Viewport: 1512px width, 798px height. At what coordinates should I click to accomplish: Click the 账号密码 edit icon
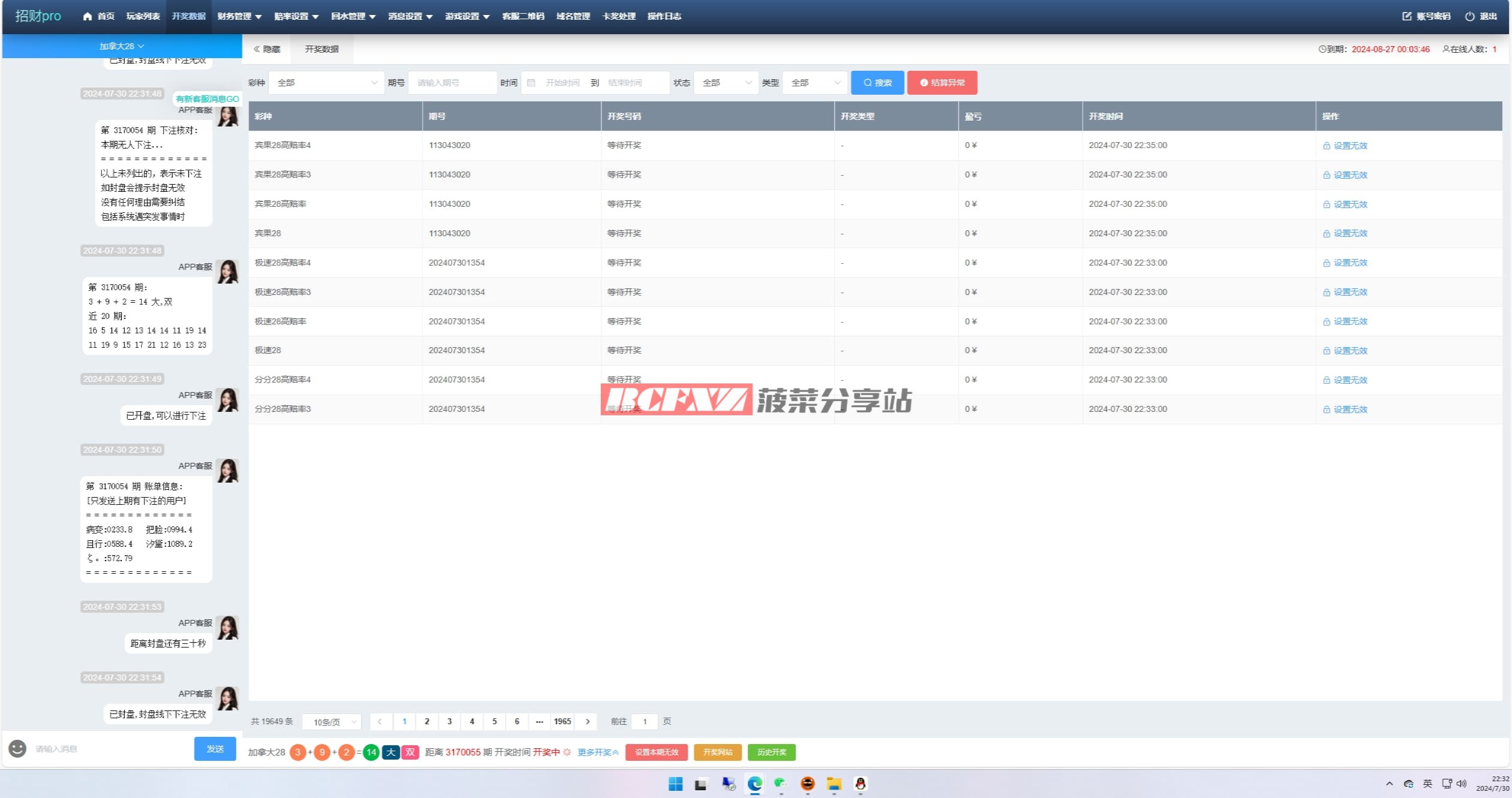click(1406, 16)
